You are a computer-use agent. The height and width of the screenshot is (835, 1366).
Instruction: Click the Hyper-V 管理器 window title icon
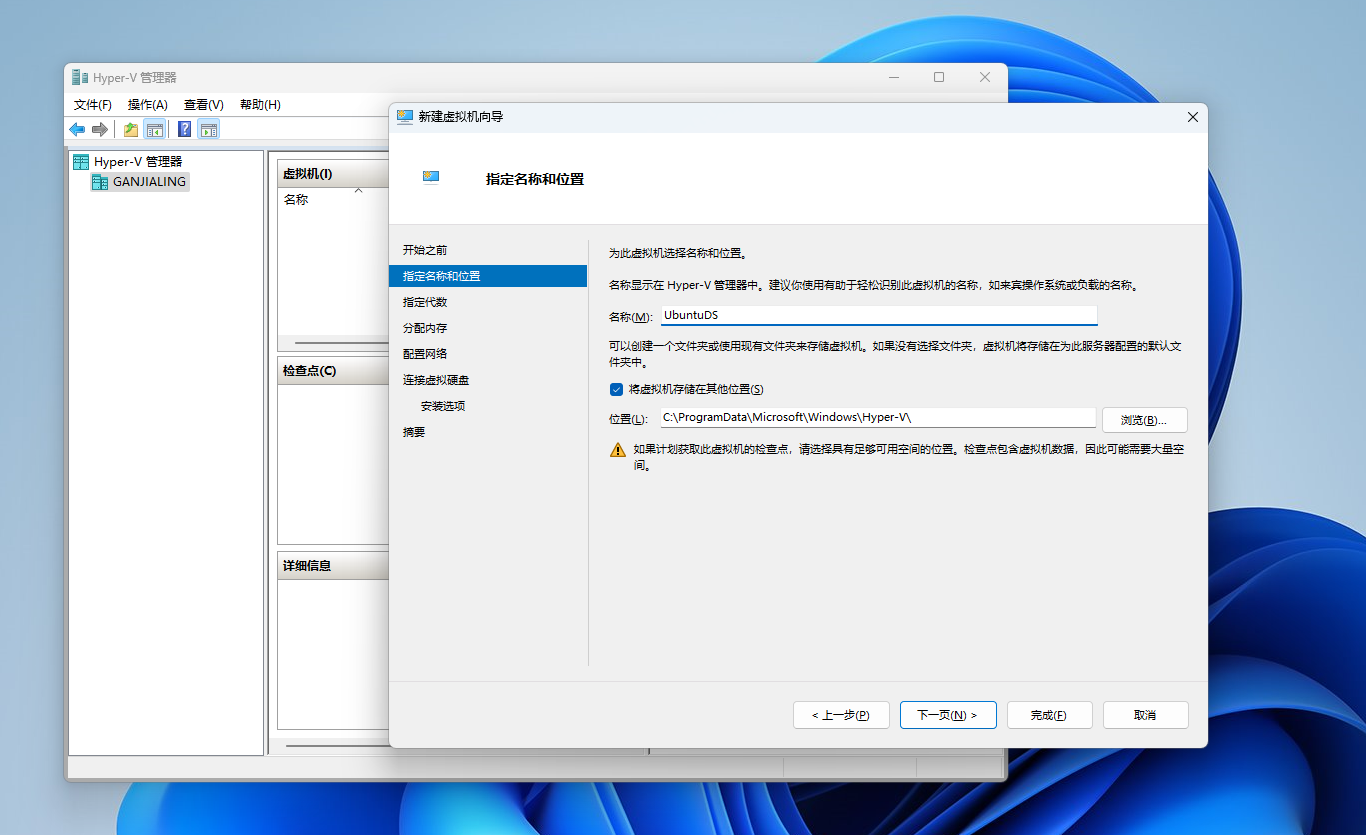pyautogui.click(x=79, y=77)
